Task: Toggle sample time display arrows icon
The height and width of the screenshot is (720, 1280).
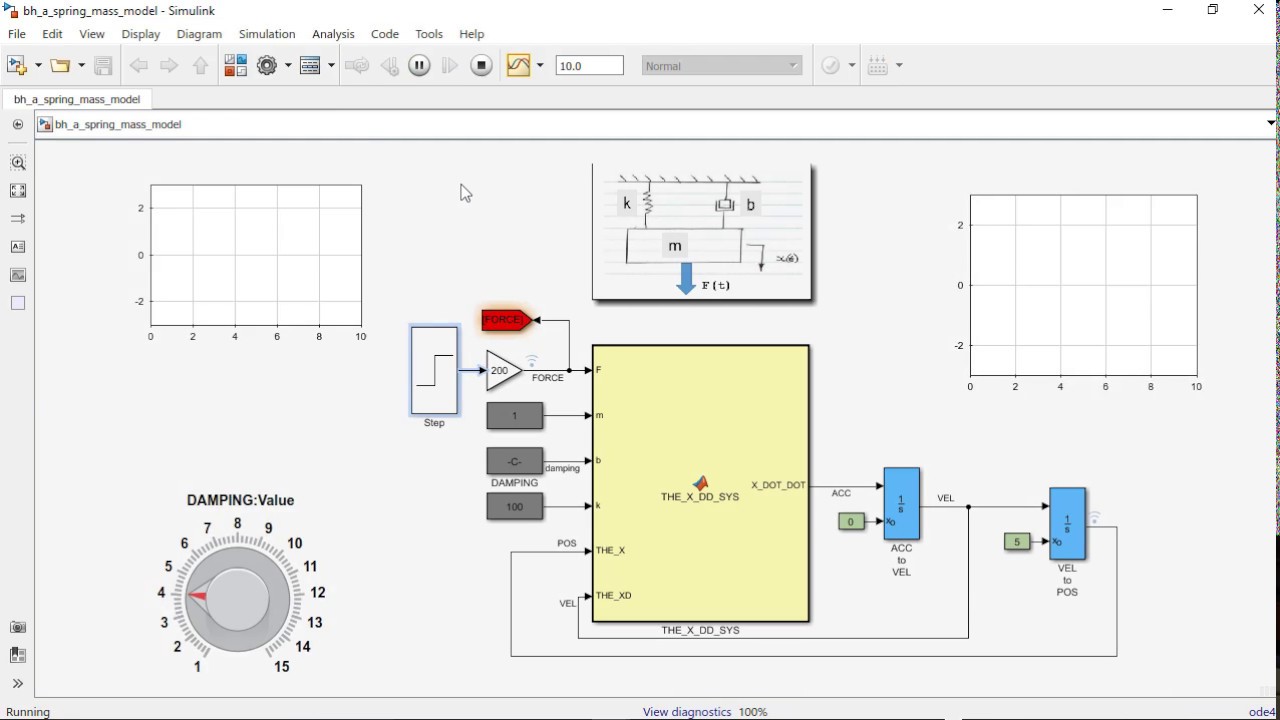Action: pos(18,219)
